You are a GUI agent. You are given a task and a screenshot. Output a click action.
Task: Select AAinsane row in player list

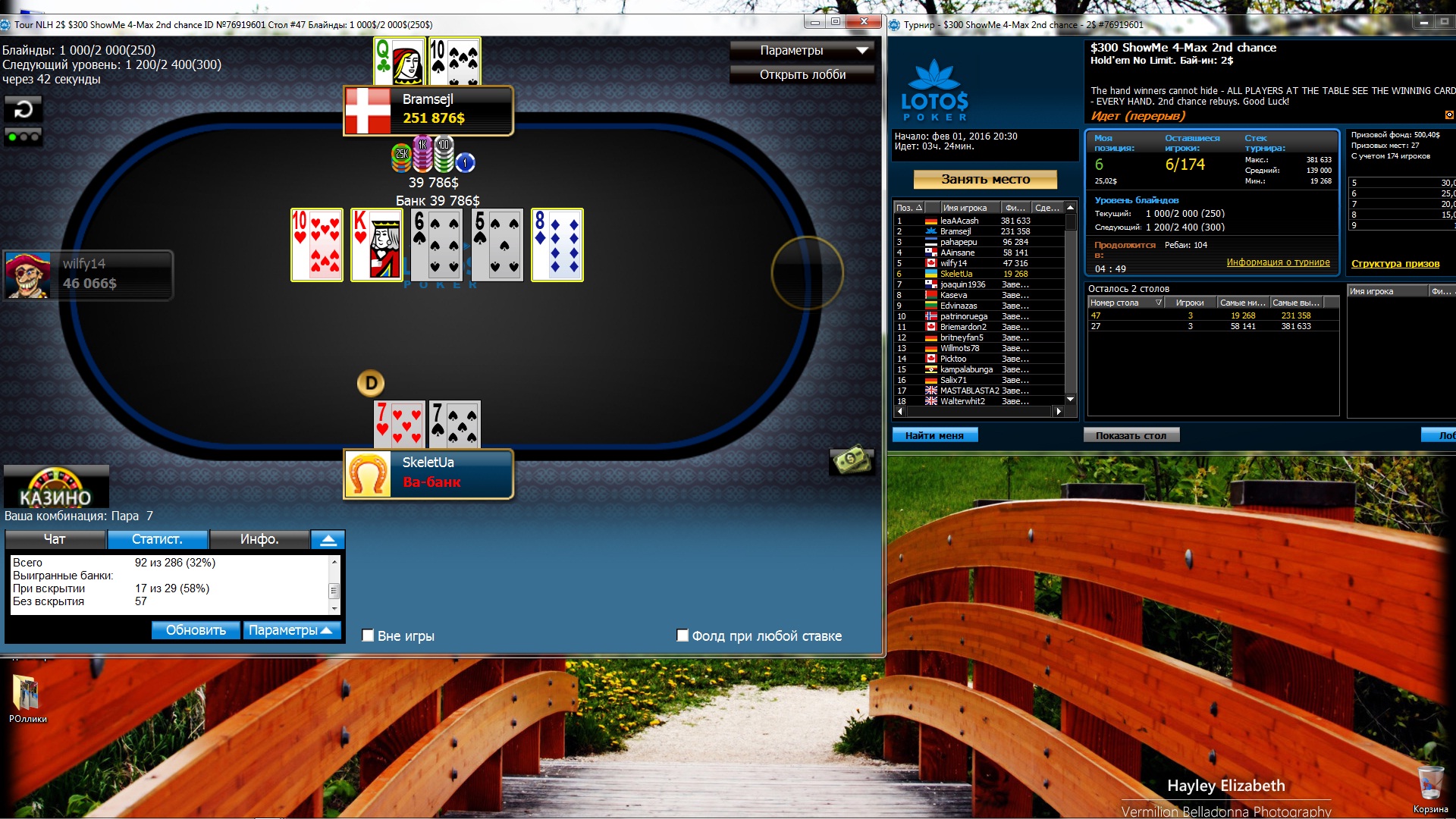click(979, 253)
